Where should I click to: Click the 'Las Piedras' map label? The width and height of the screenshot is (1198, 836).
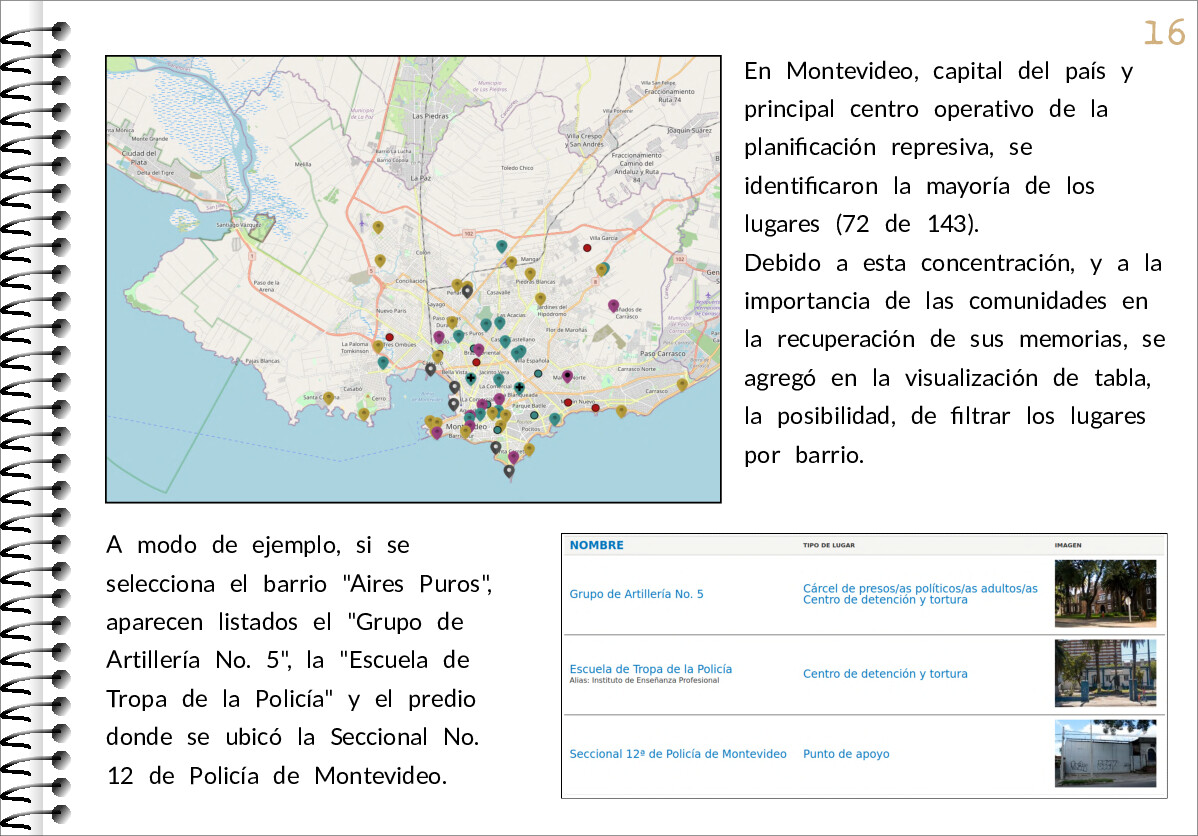(430, 116)
